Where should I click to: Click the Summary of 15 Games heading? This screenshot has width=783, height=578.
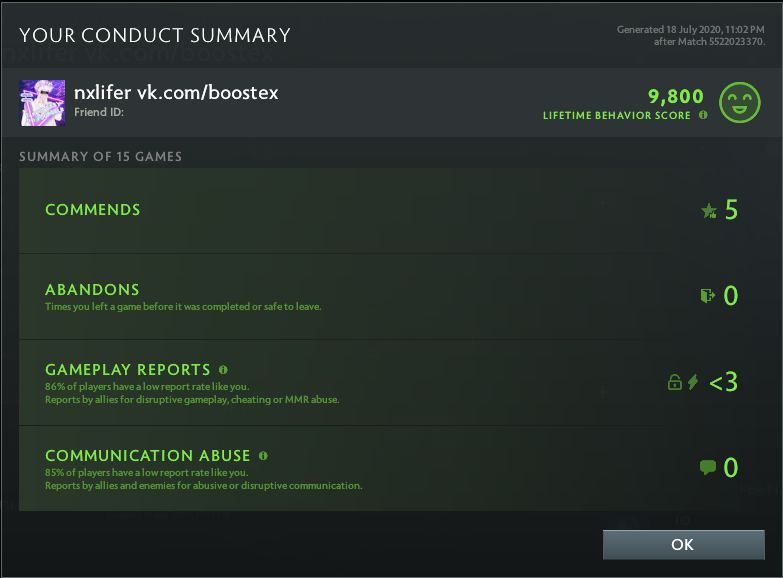[x=100, y=157]
